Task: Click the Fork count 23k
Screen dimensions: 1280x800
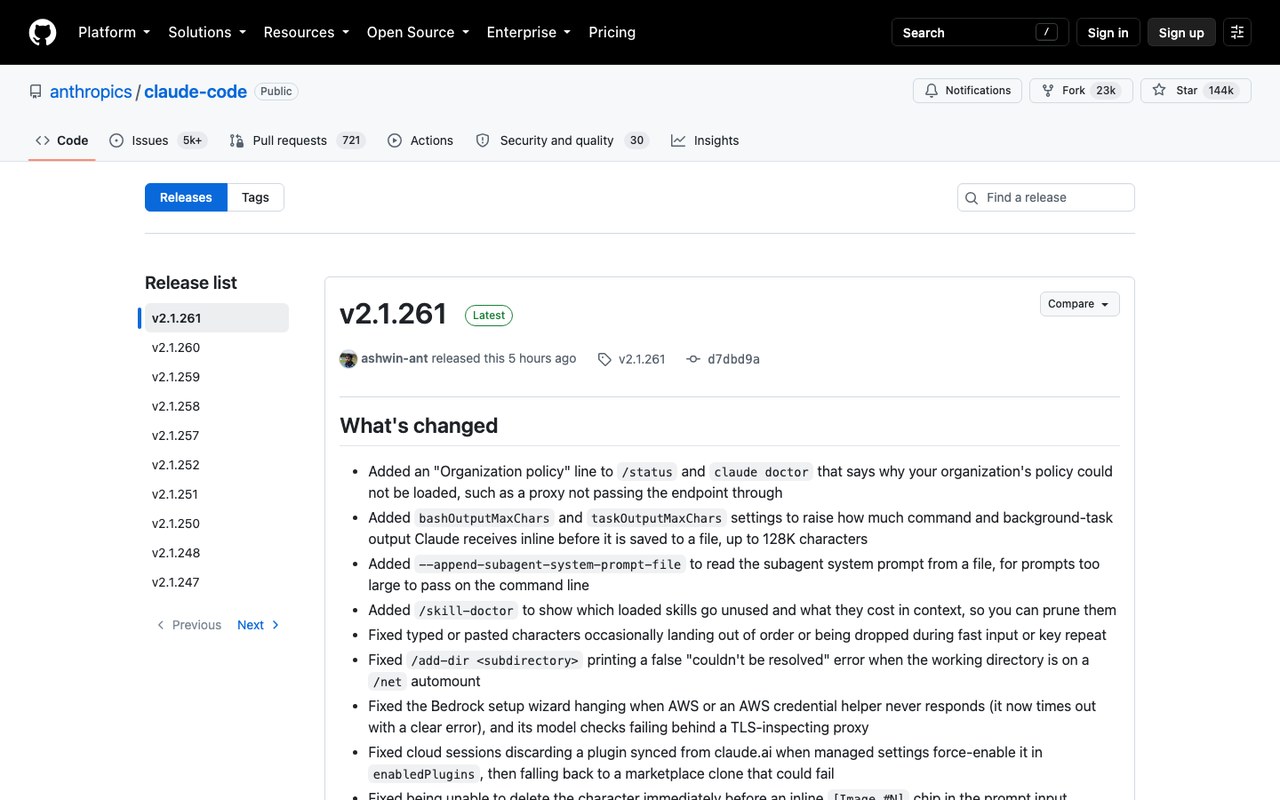Action: (x=1106, y=90)
